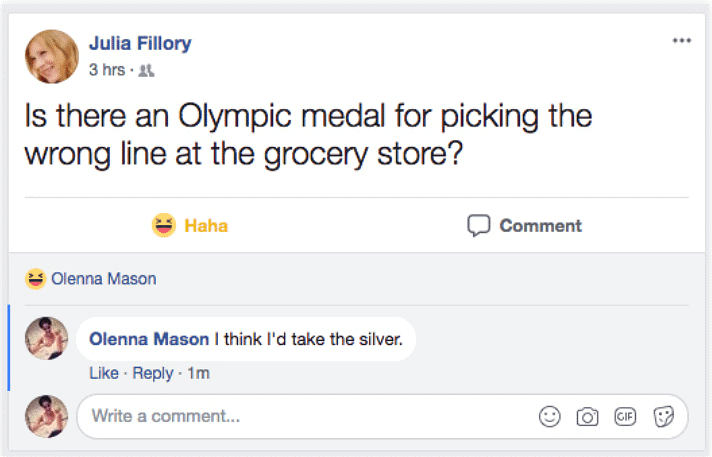Like Olenna Mason's comment
Image resolution: width=712 pixels, height=457 pixels.
104,373
